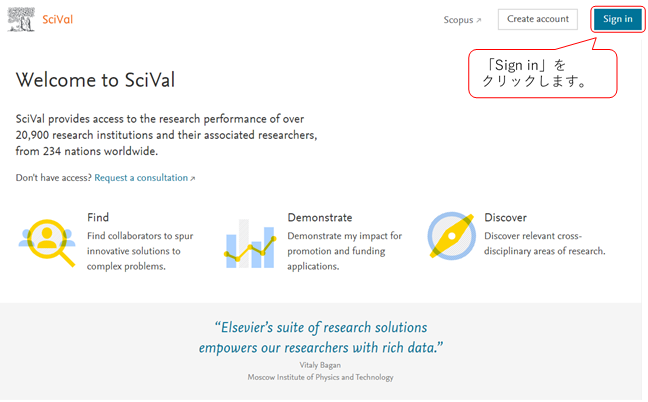The width and height of the screenshot is (648, 402).
Task: Click the Welcome to SciVal heading
Action: click(x=95, y=81)
